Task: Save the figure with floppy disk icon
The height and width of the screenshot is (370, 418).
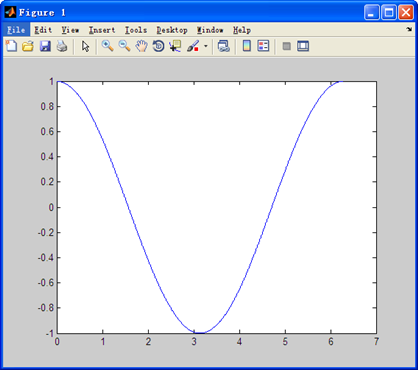Action: (x=45, y=46)
